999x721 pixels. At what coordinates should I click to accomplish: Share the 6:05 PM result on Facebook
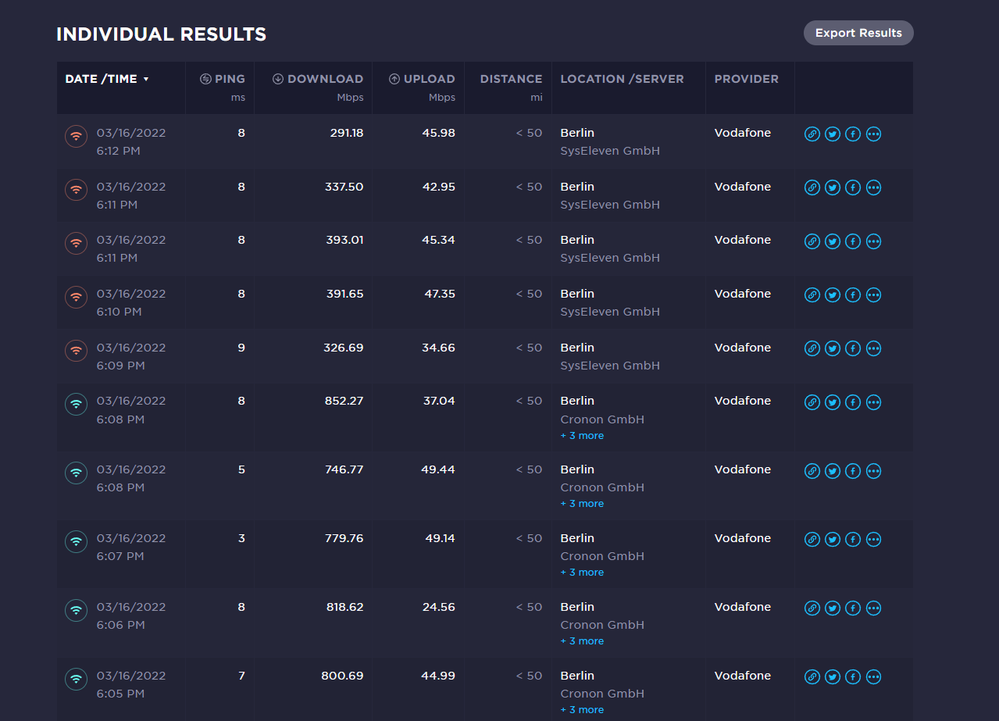pyautogui.click(x=852, y=676)
